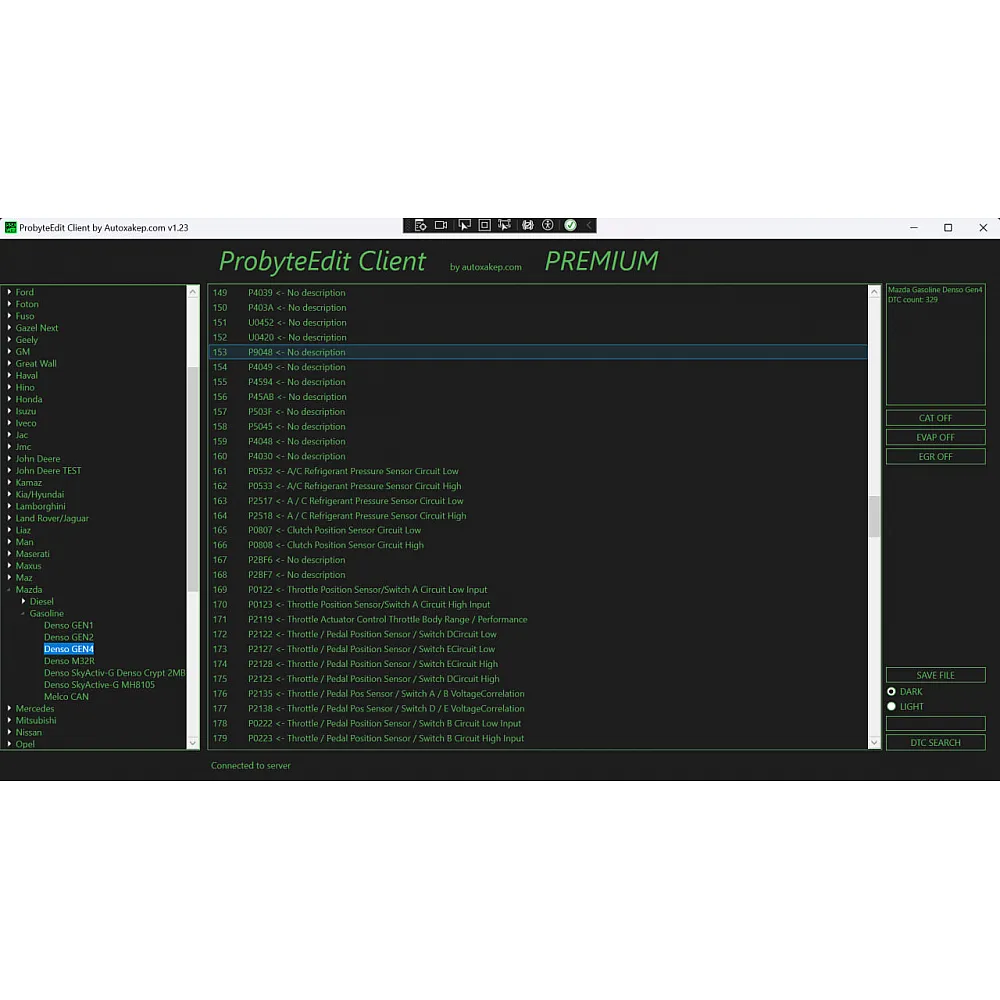This screenshot has width=1000, height=1000.
Task: Open Live Visual Tree icon in debug toolbar
Action: coord(420,226)
